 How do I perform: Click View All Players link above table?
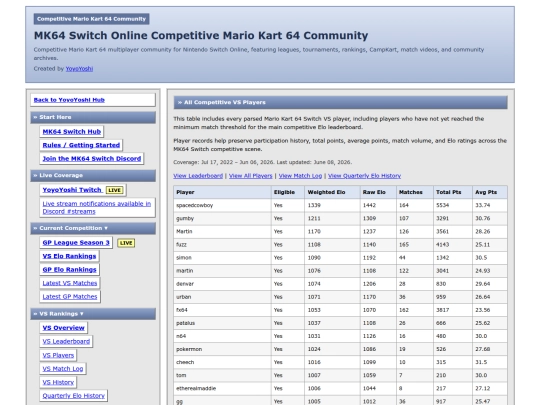click(250, 176)
